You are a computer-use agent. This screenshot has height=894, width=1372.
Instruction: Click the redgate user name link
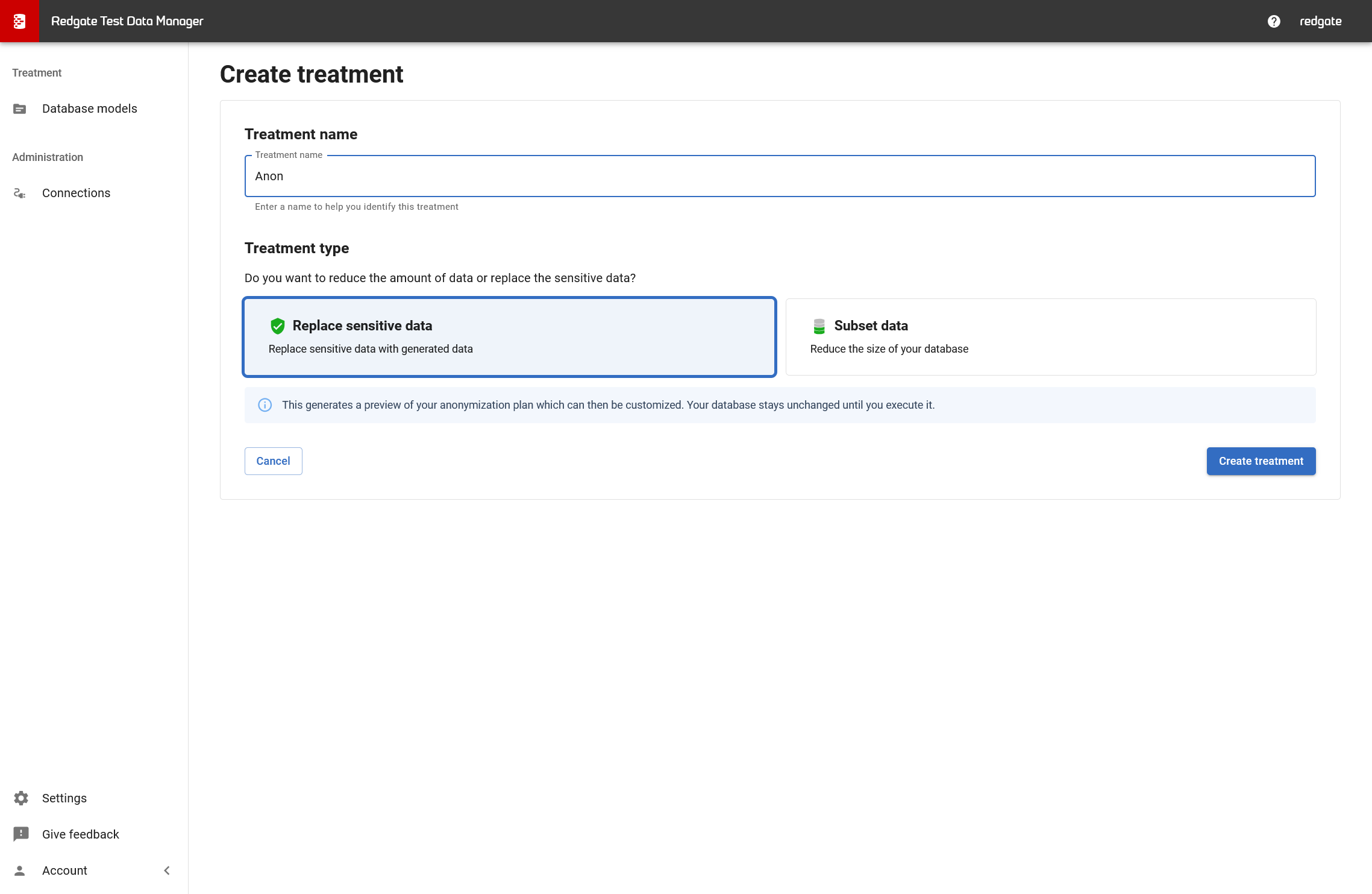click(x=1320, y=21)
